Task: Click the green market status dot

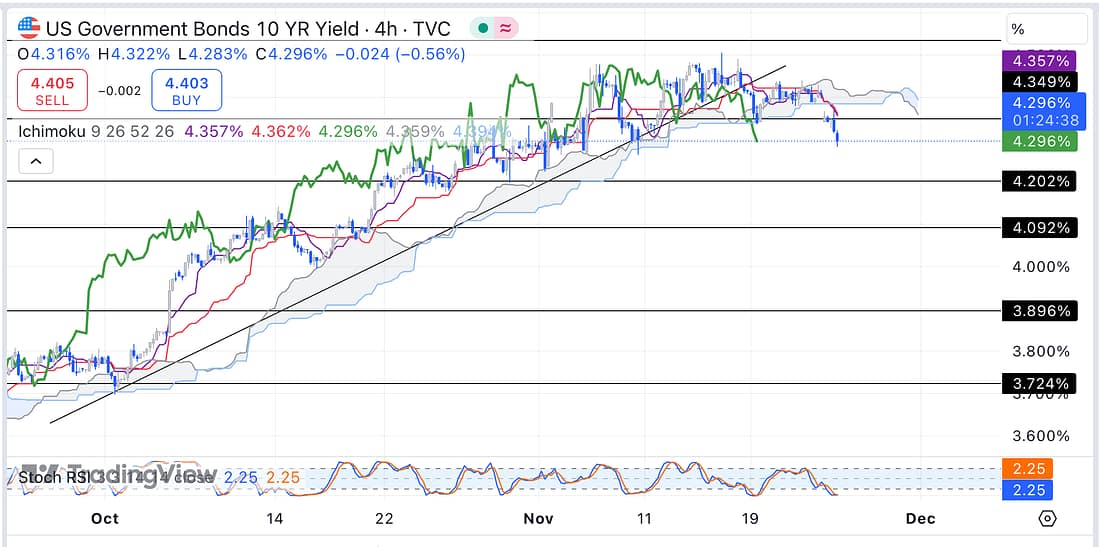Action: (x=483, y=29)
